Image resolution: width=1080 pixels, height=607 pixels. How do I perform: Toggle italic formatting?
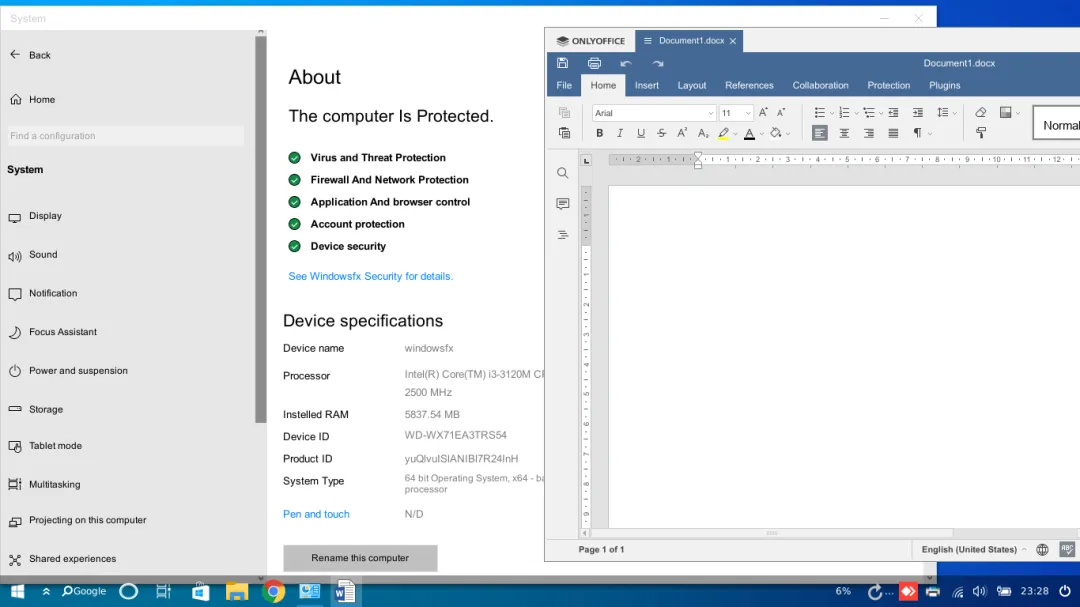click(620, 133)
